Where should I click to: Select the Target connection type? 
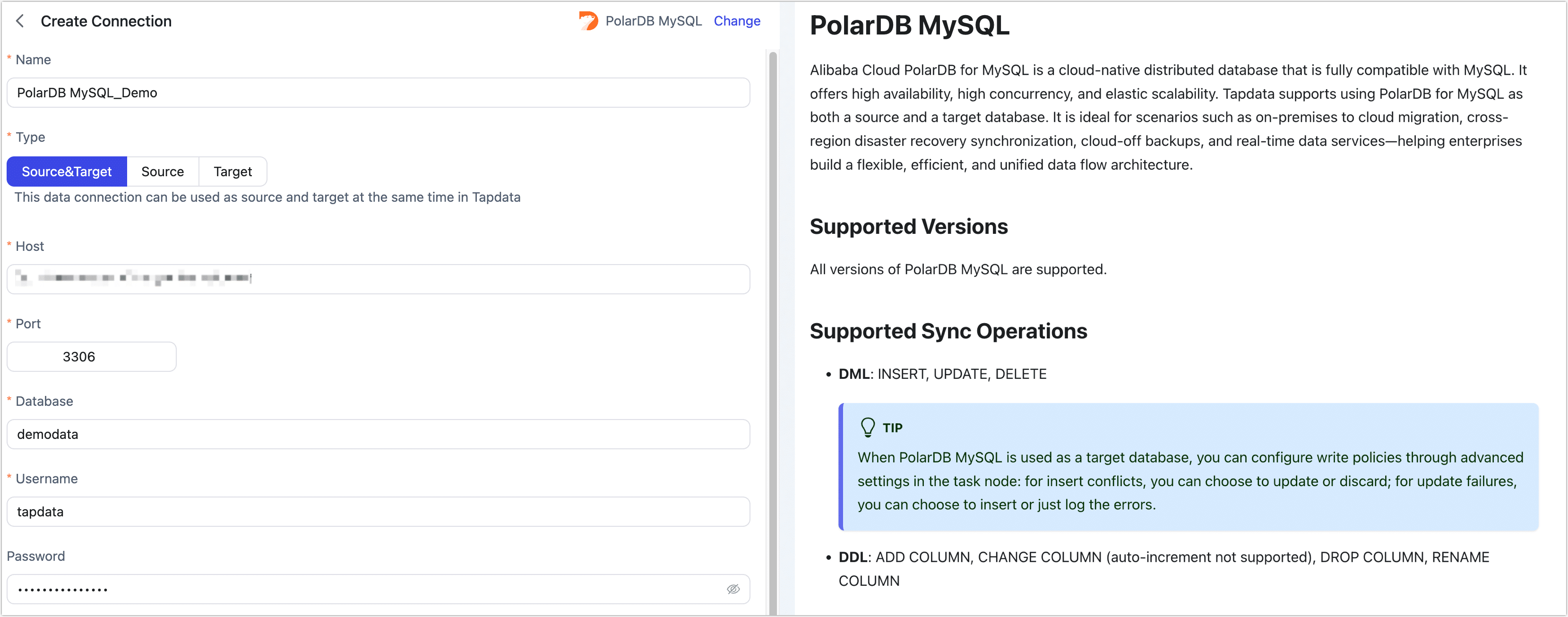[x=233, y=171]
